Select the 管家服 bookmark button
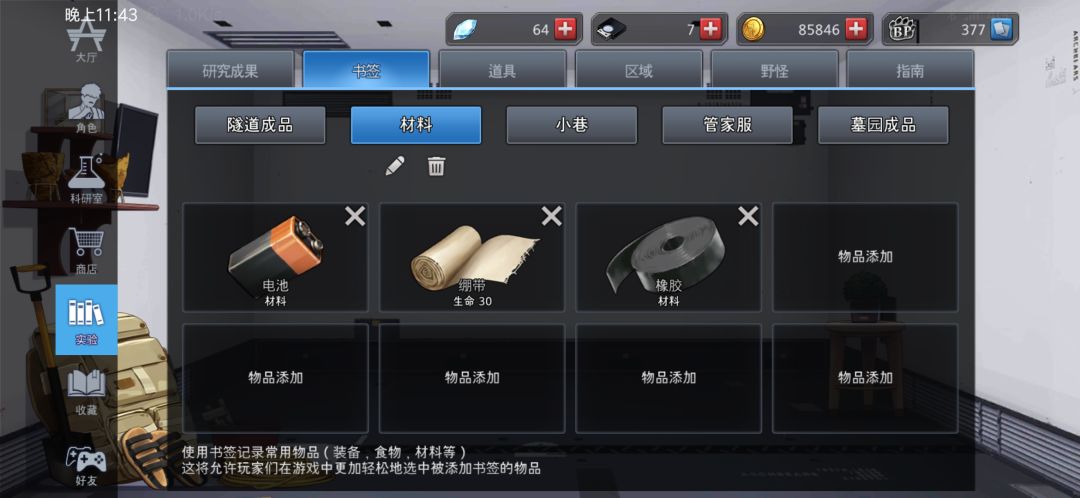The width and height of the screenshot is (1080, 498). [727, 125]
